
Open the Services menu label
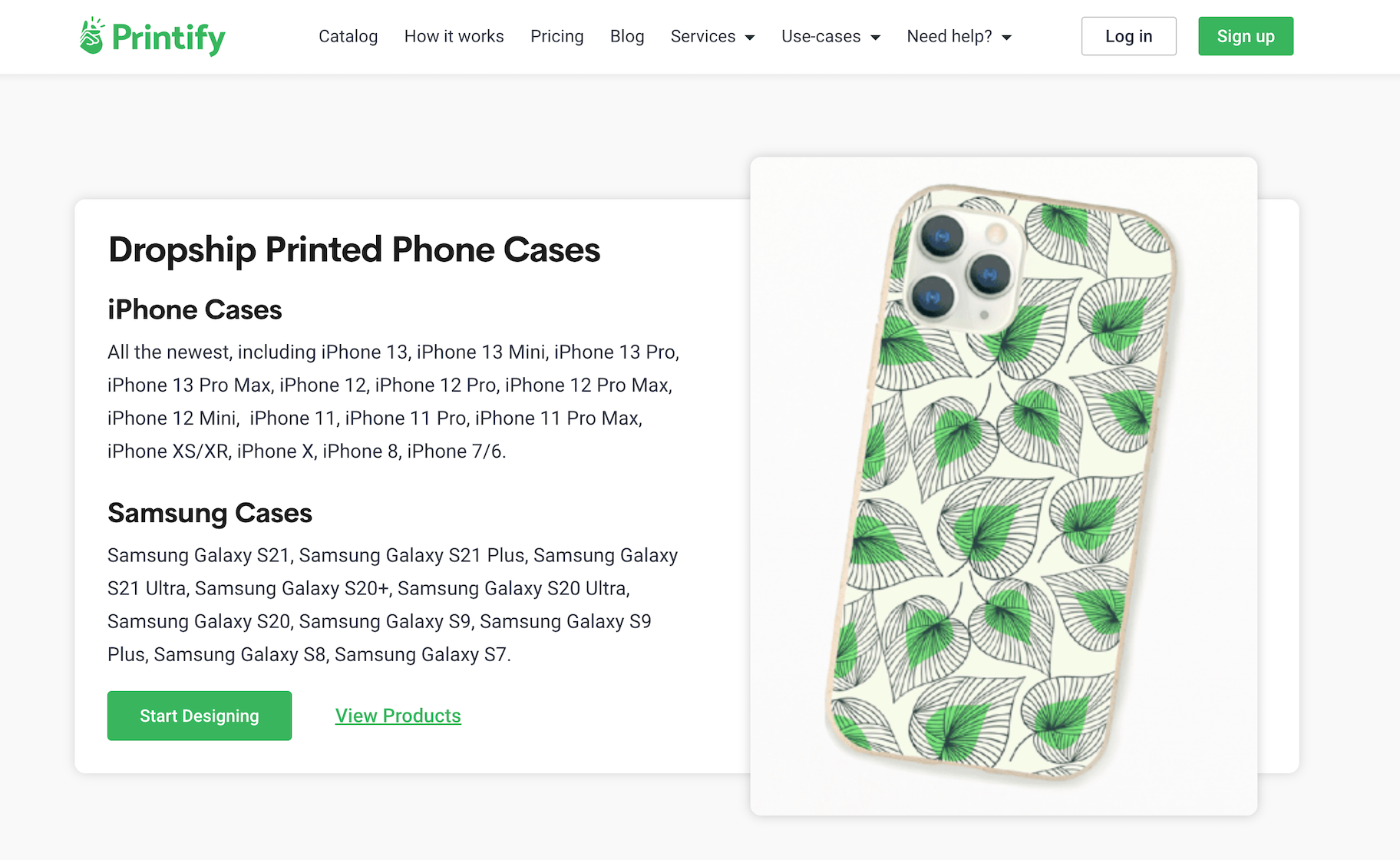click(702, 36)
